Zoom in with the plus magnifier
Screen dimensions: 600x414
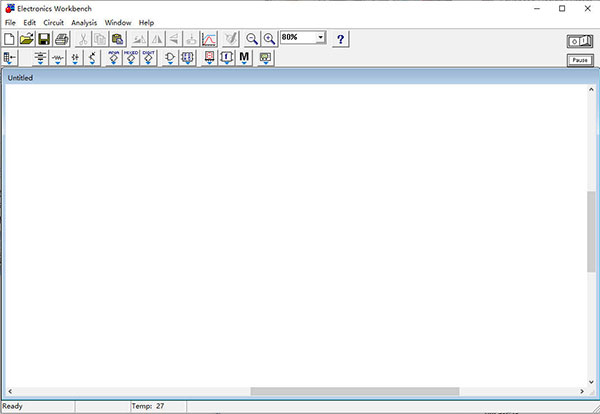tap(269, 39)
